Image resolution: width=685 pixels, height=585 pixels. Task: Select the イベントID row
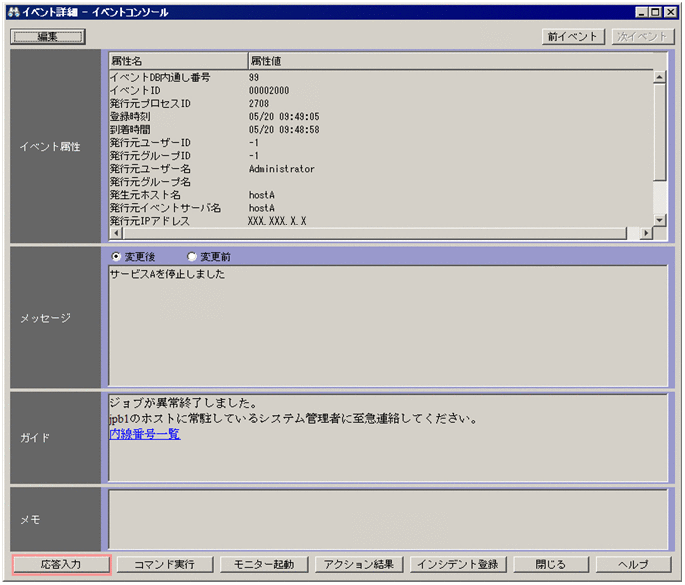click(x=381, y=90)
